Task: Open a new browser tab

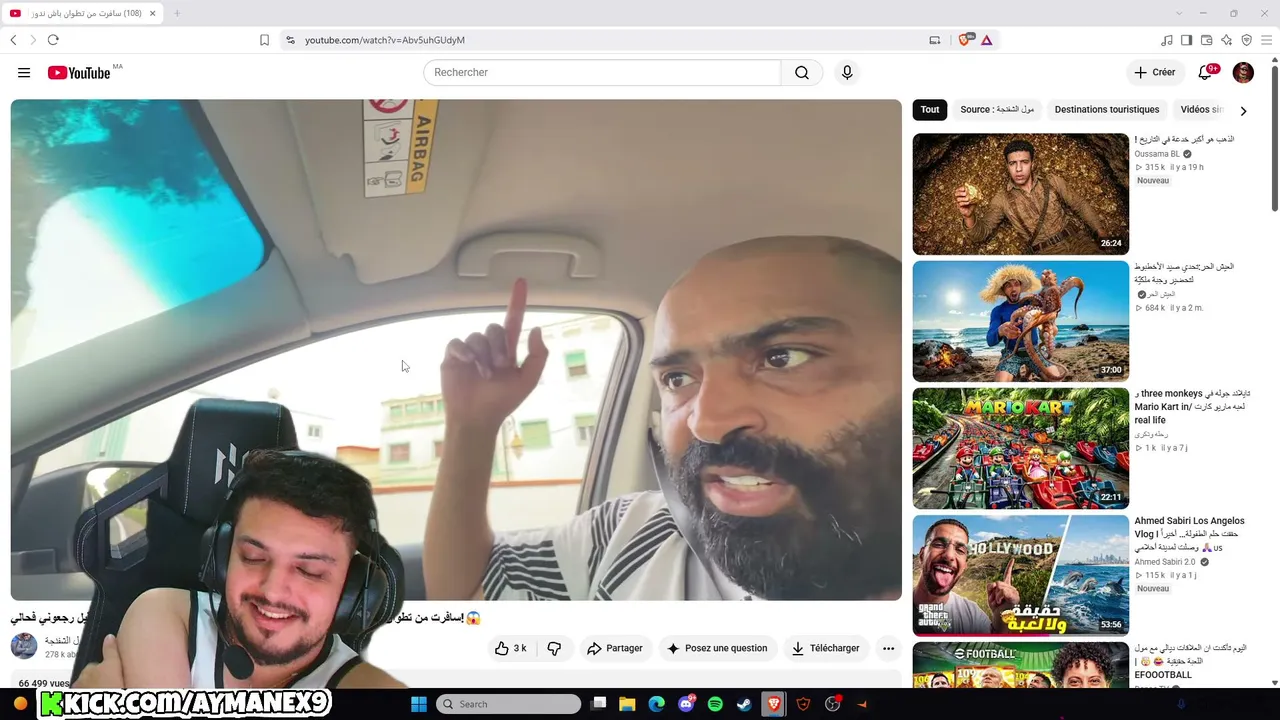Action: 177,13
